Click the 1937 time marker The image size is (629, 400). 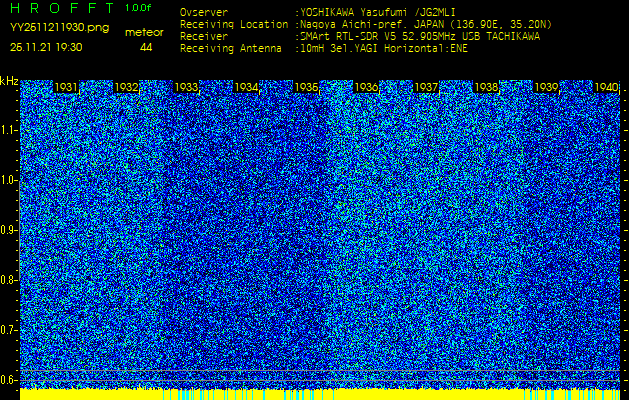[x=426, y=87]
